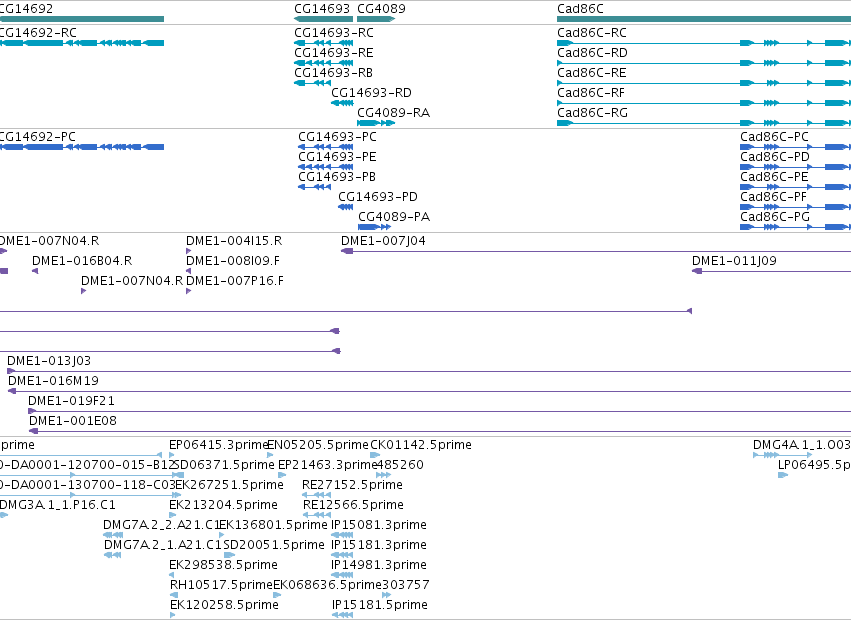This screenshot has height=620, width=851.
Task: Click EST EK120258.5prime
Action: coord(173,616)
